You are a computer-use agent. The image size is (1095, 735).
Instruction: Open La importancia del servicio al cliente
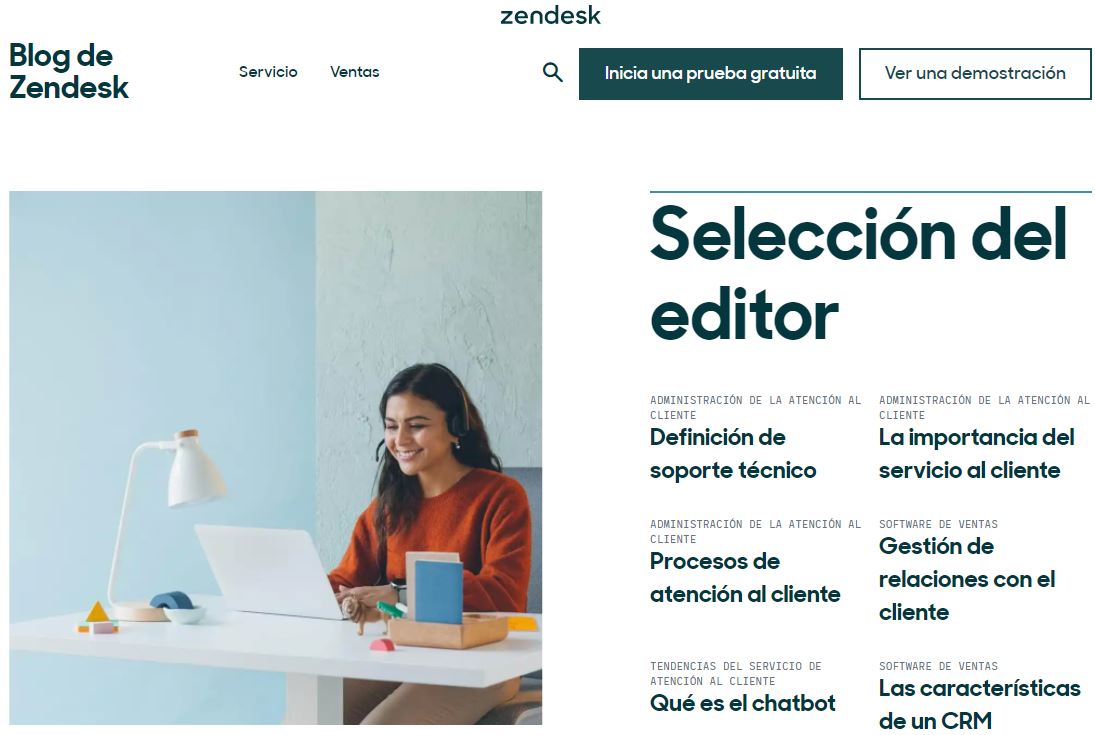click(976, 453)
